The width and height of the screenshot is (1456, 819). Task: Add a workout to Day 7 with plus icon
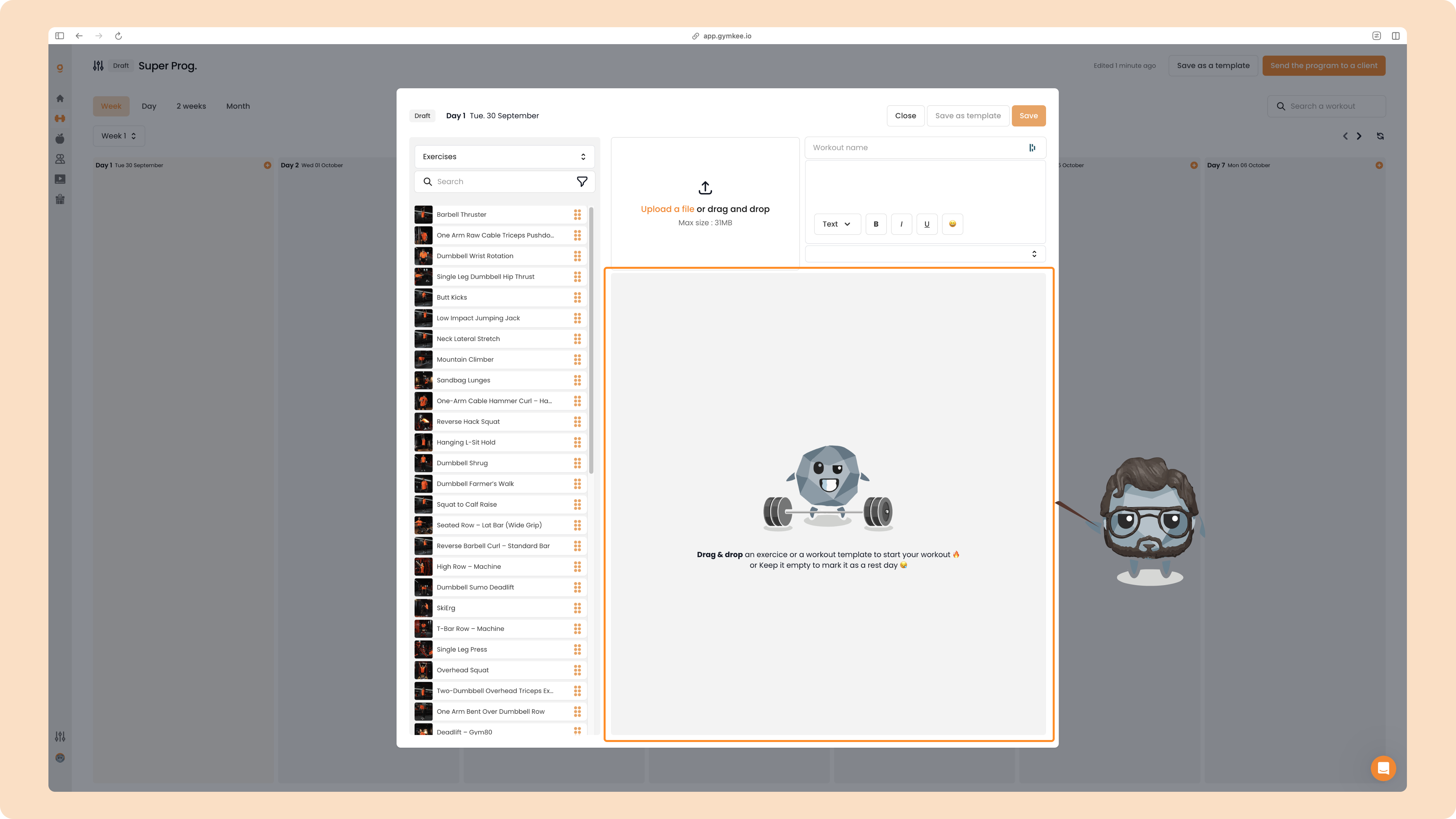[x=1379, y=165]
